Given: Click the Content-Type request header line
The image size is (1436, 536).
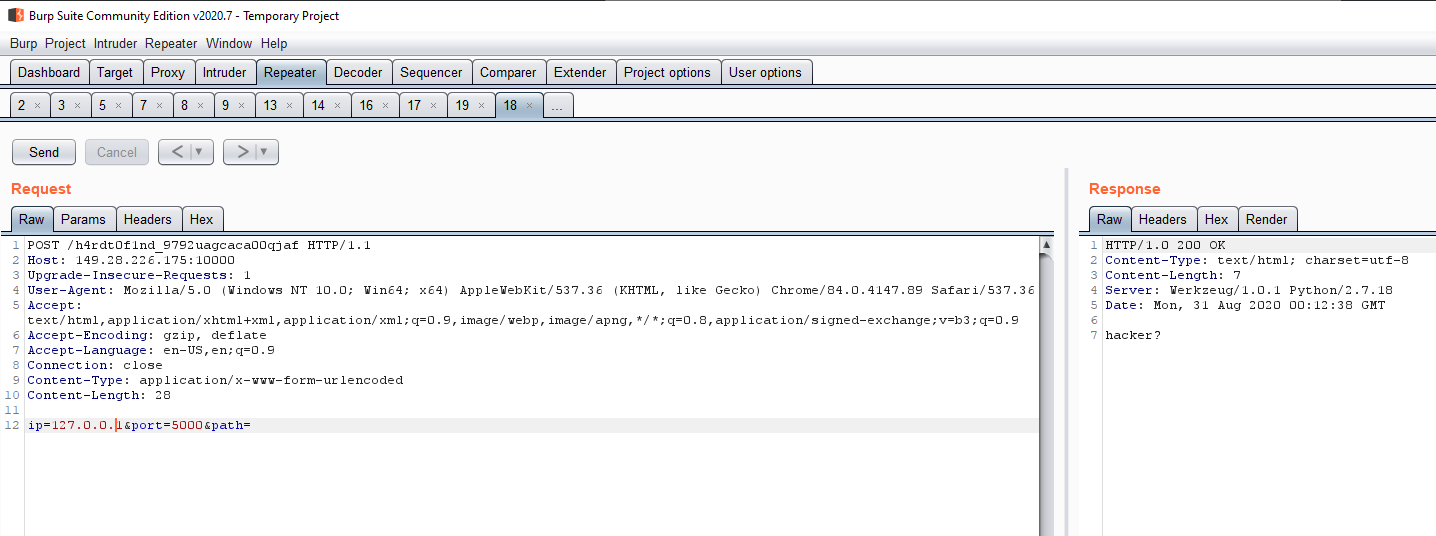Looking at the screenshot, I should (215, 380).
